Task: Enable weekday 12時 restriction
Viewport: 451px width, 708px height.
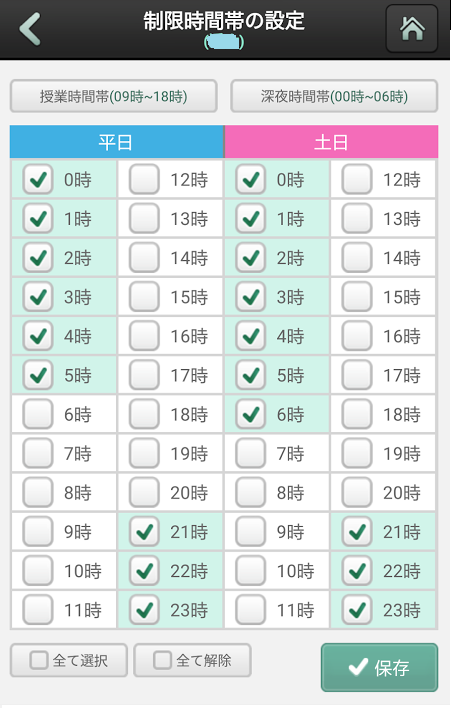Action: [144, 179]
